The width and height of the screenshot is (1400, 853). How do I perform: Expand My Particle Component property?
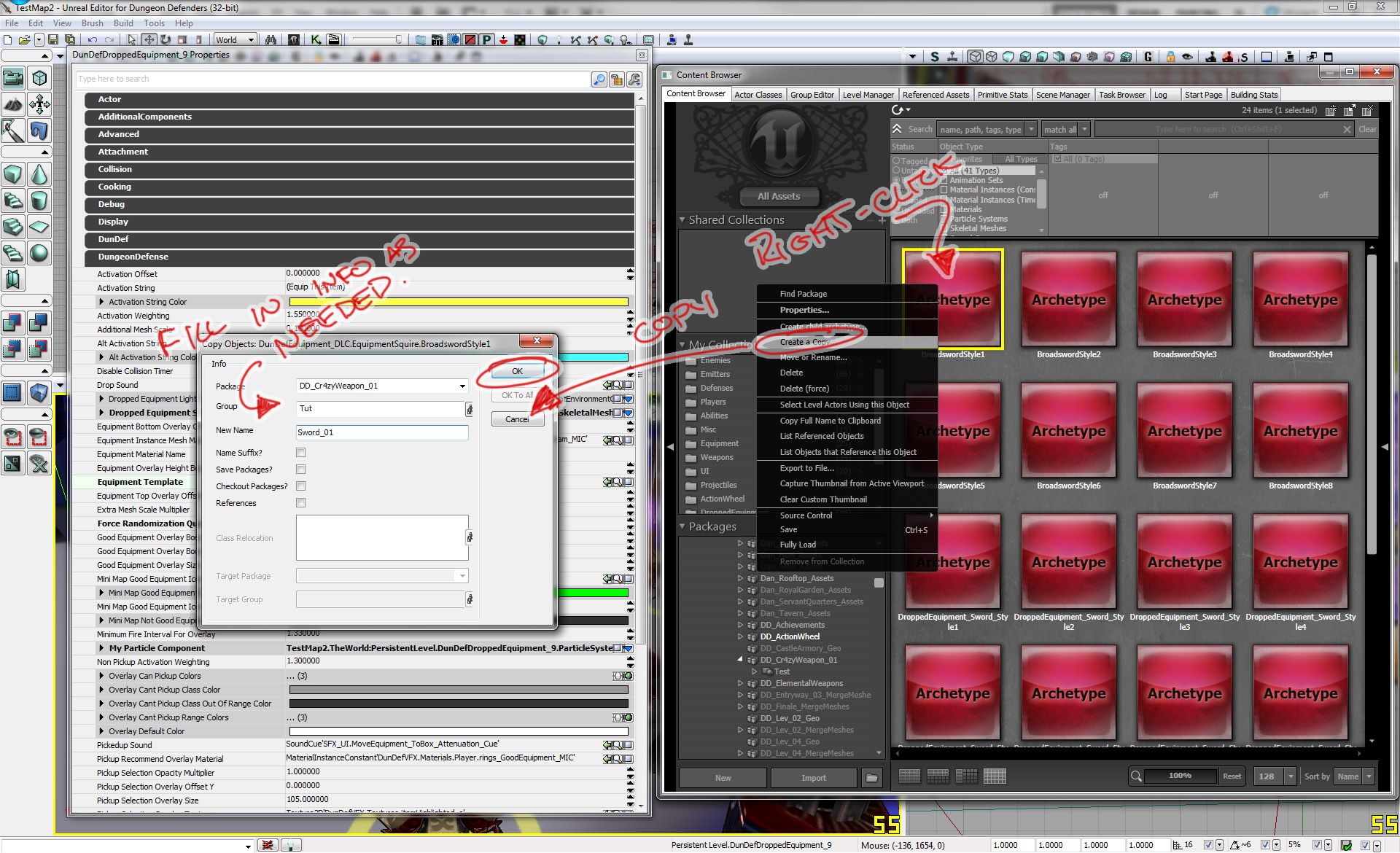101,648
